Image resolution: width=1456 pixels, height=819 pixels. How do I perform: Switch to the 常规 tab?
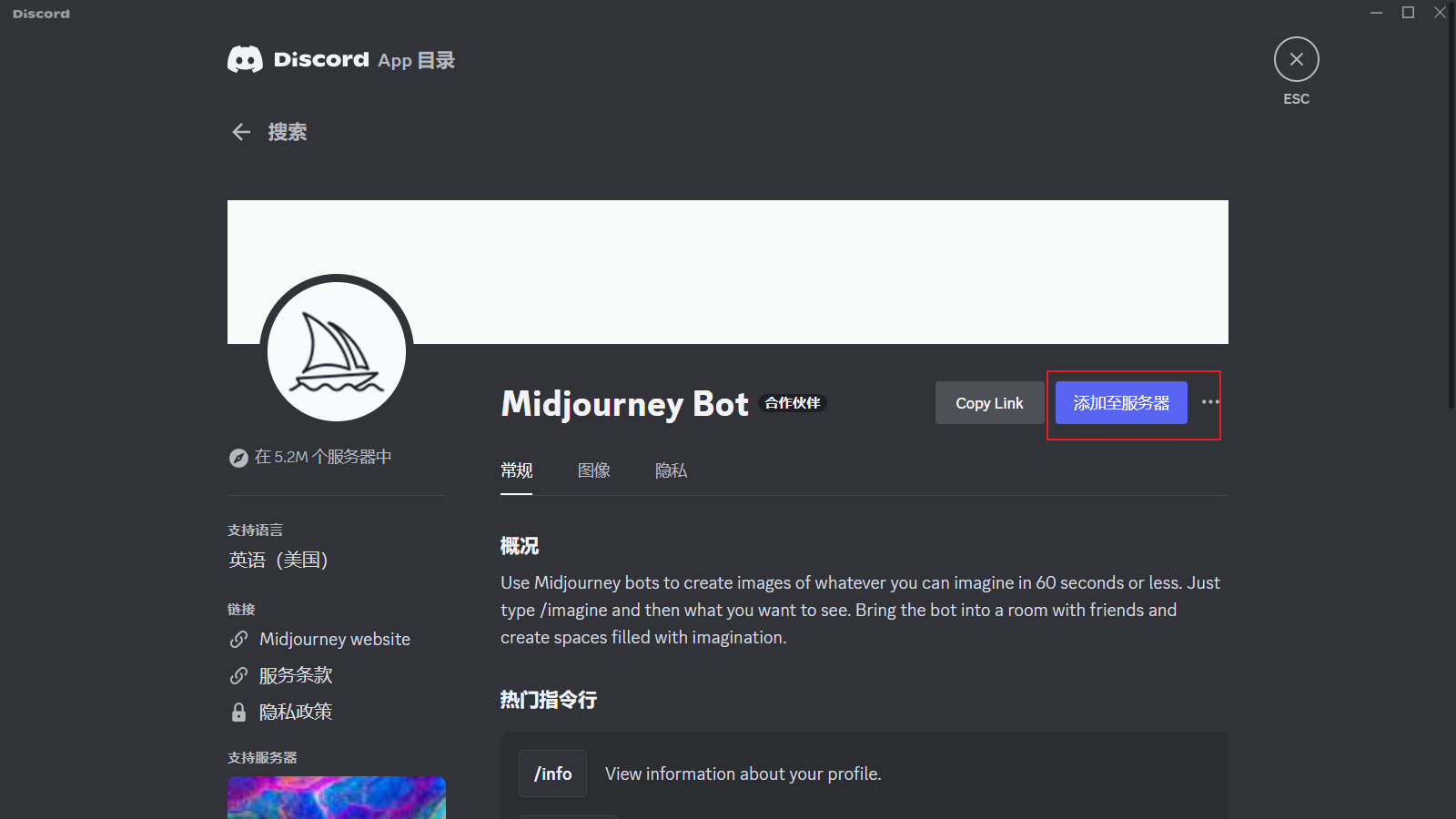(x=516, y=470)
